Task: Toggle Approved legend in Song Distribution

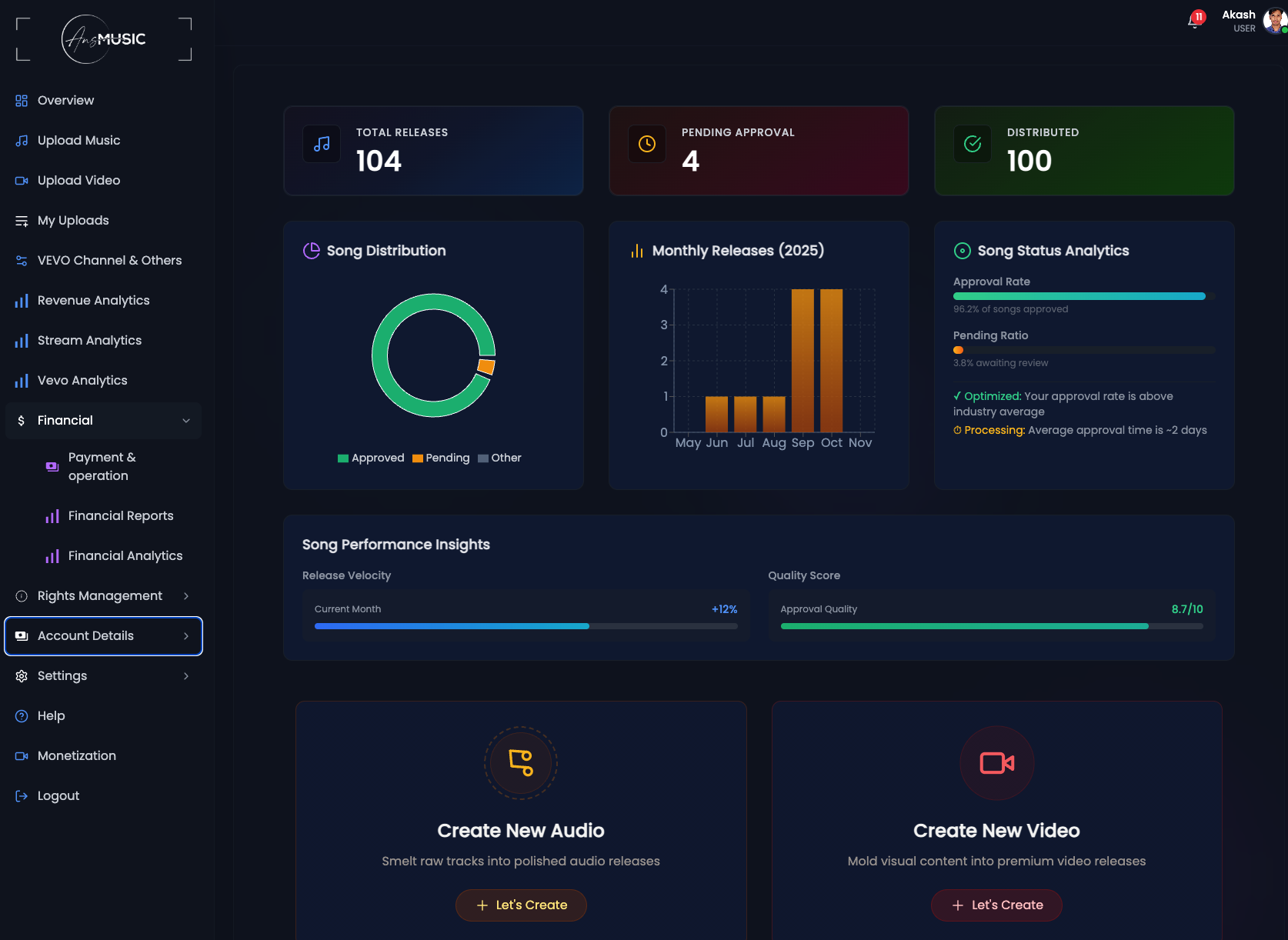Action: (x=371, y=458)
